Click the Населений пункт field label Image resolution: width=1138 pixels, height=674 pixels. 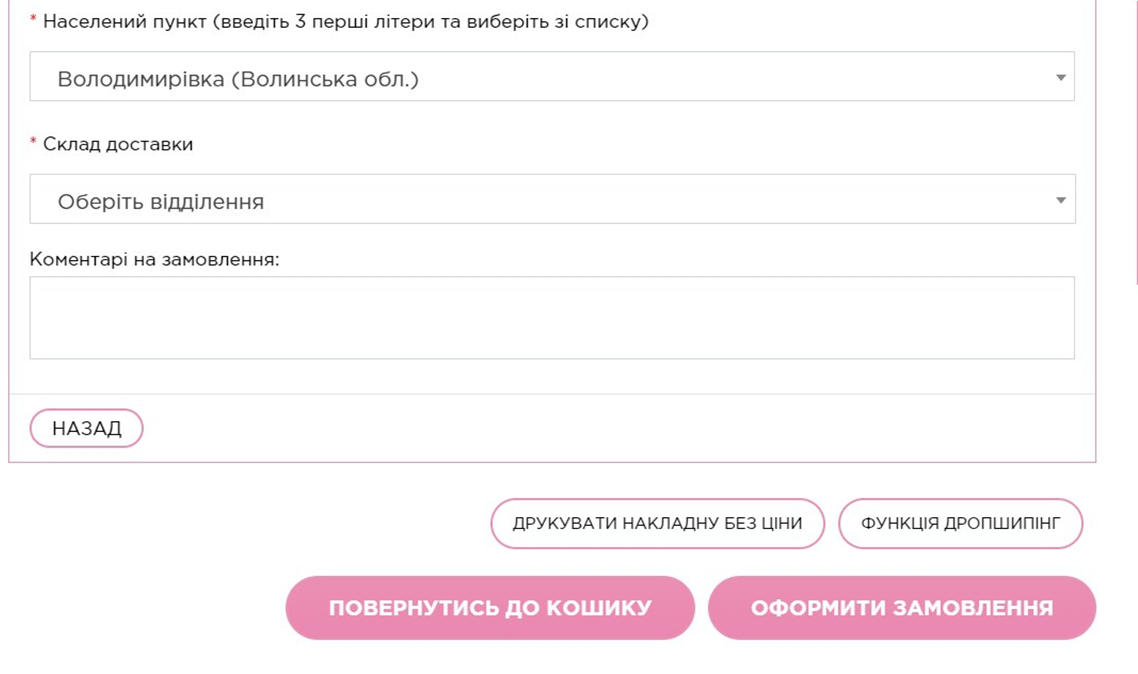point(125,21)
